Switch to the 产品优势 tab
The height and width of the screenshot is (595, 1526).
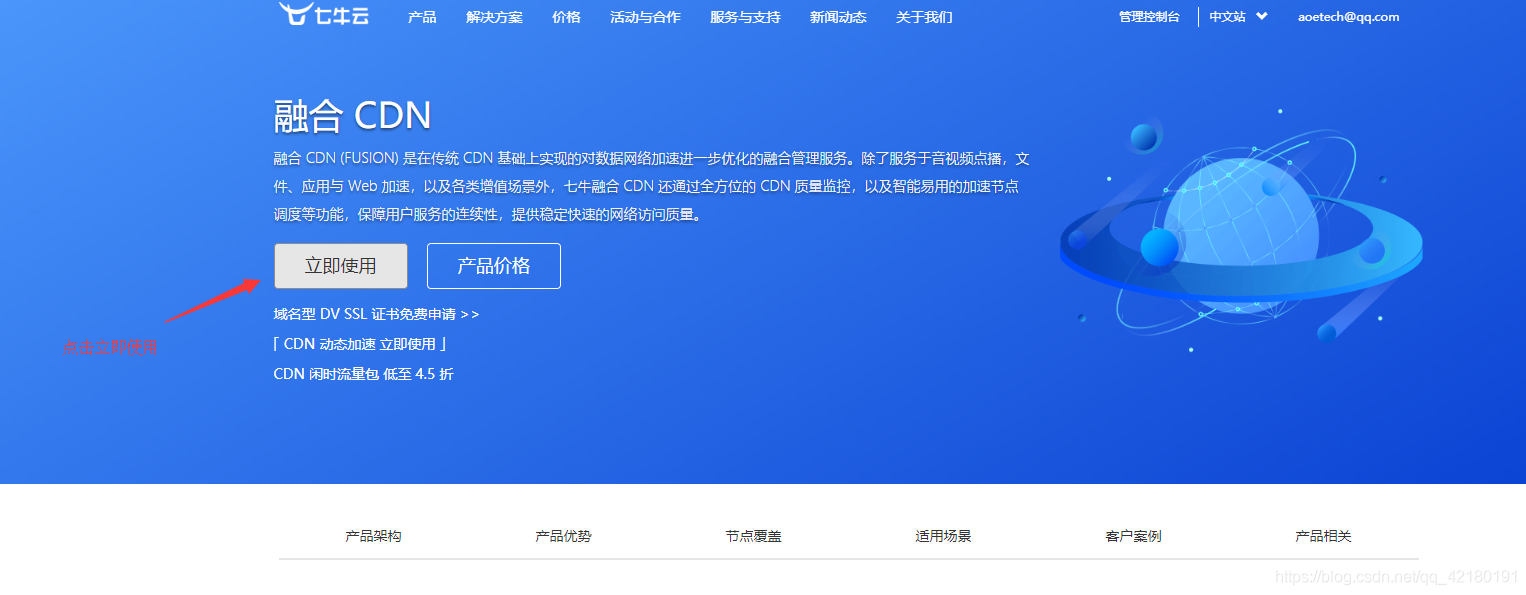[563, 536]
